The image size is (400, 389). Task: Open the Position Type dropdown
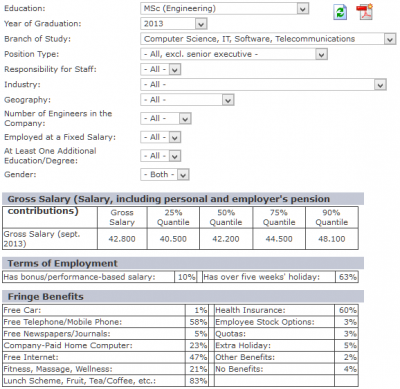coord(234,54)
